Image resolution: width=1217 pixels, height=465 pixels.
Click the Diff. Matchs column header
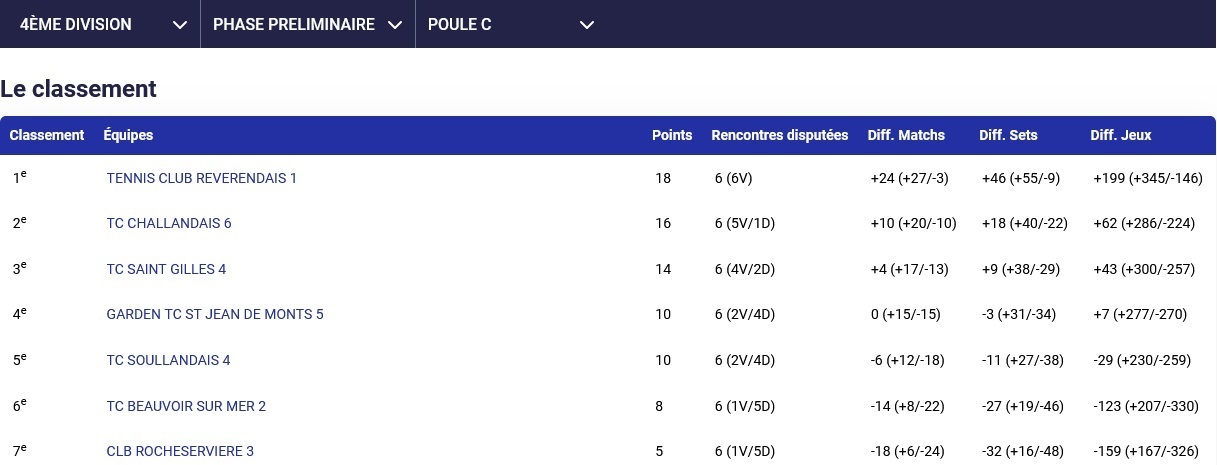click(906, 135)
